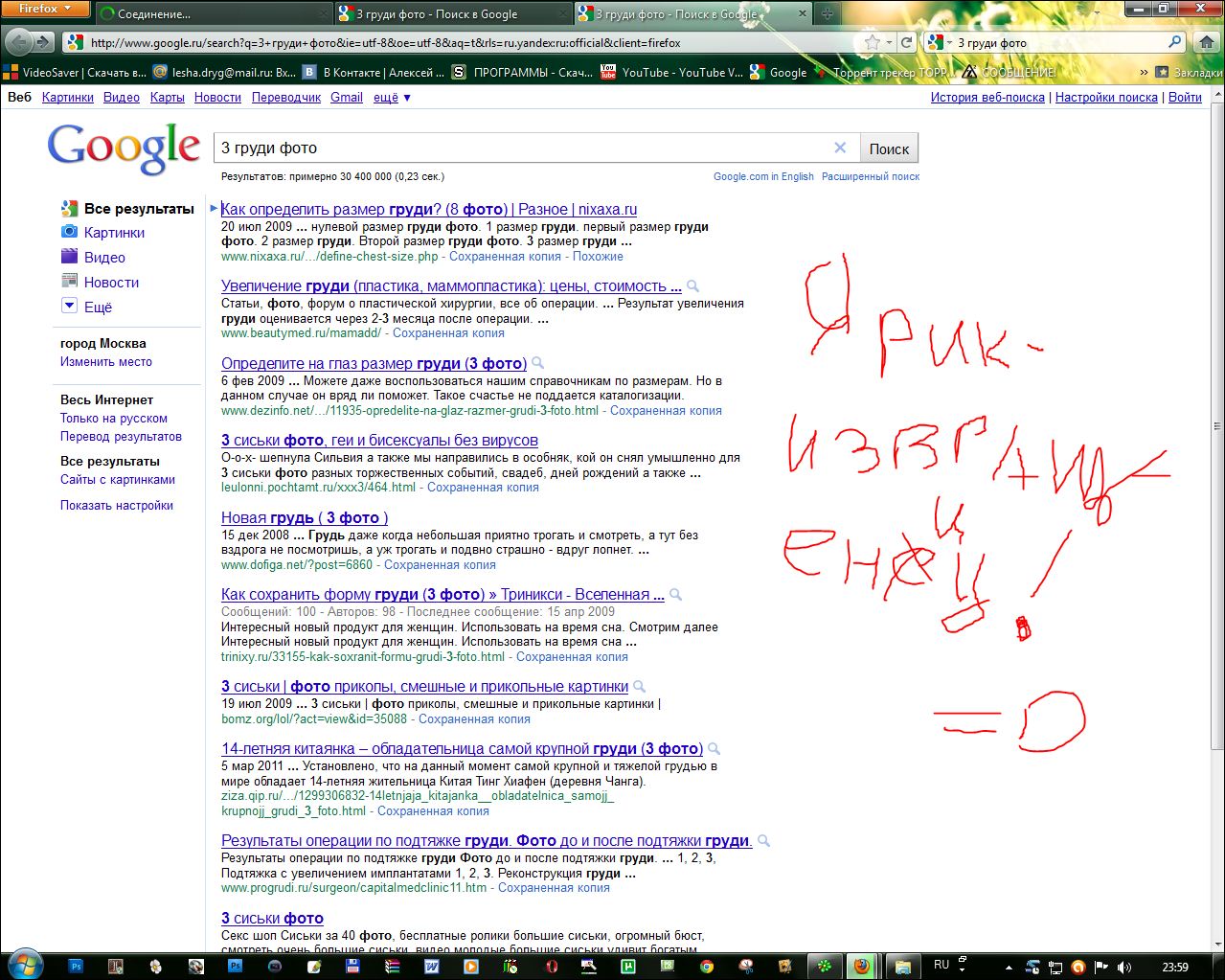Click the Google logo

(x=124, y=148)
